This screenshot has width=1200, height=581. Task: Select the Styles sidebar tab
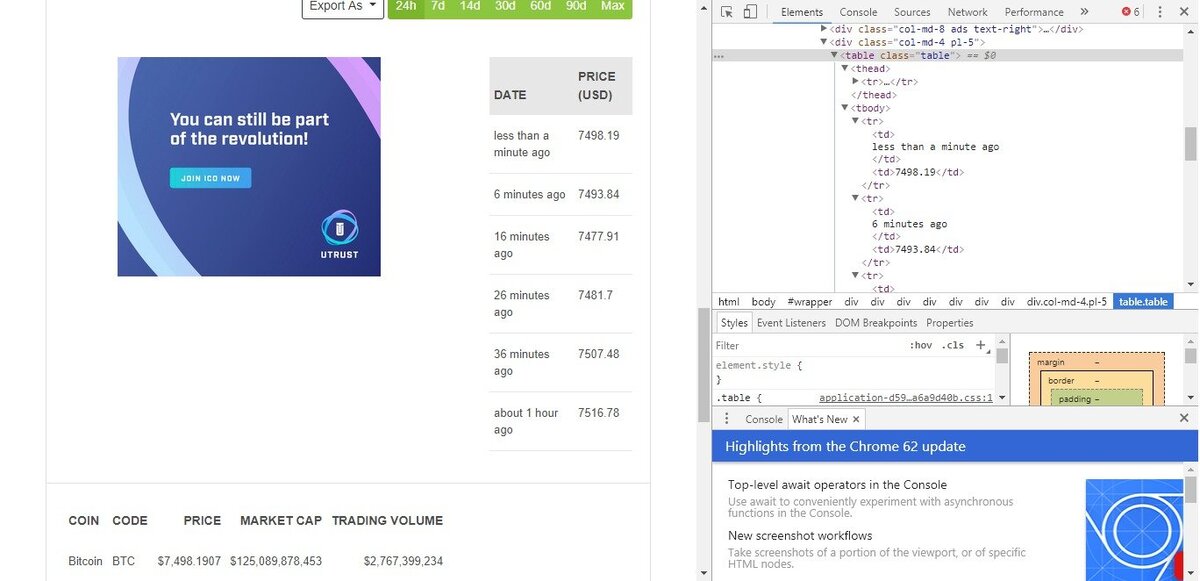[734, 323]
